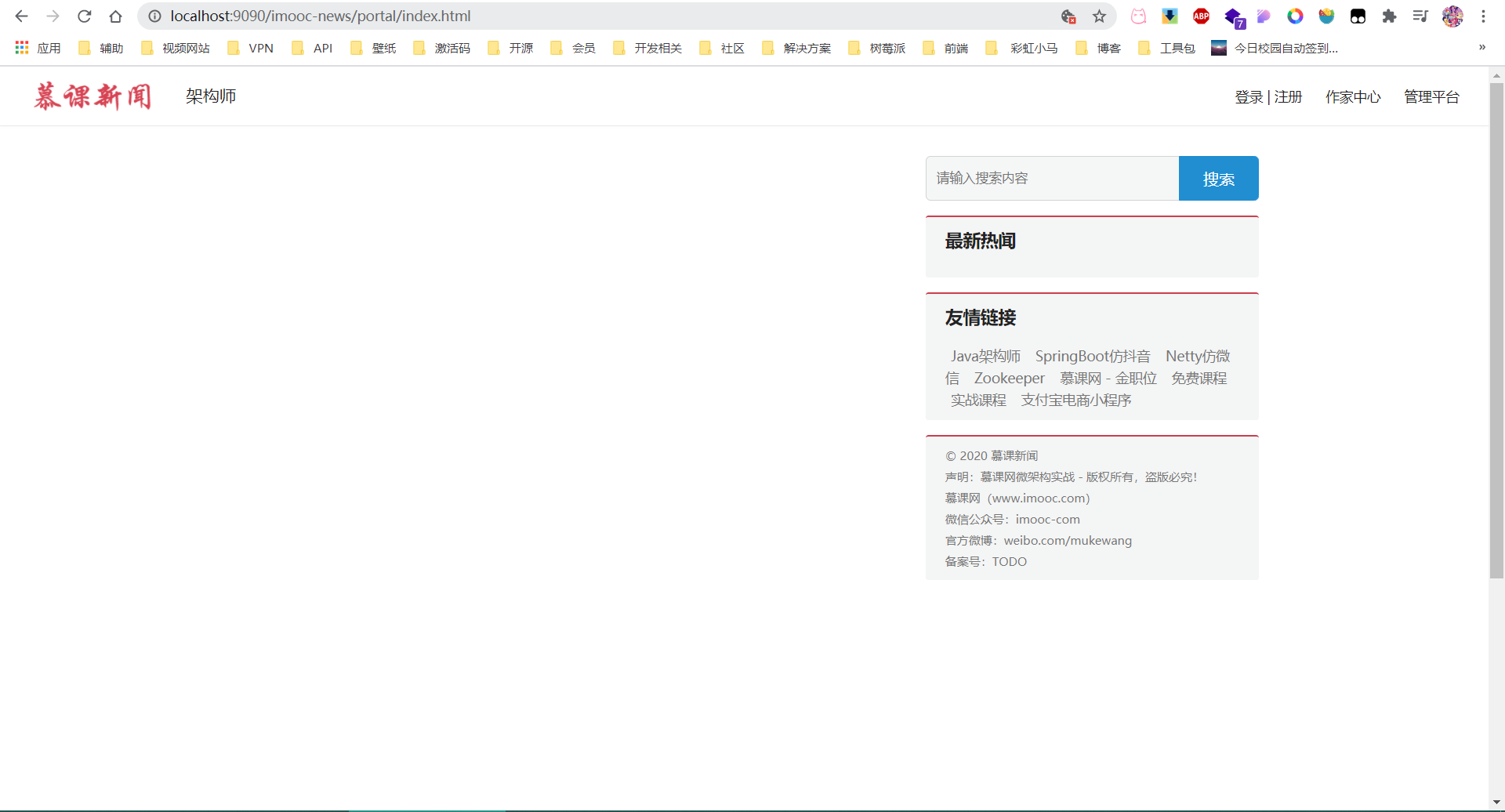Open the API bookmark folder

pos(312,48)
